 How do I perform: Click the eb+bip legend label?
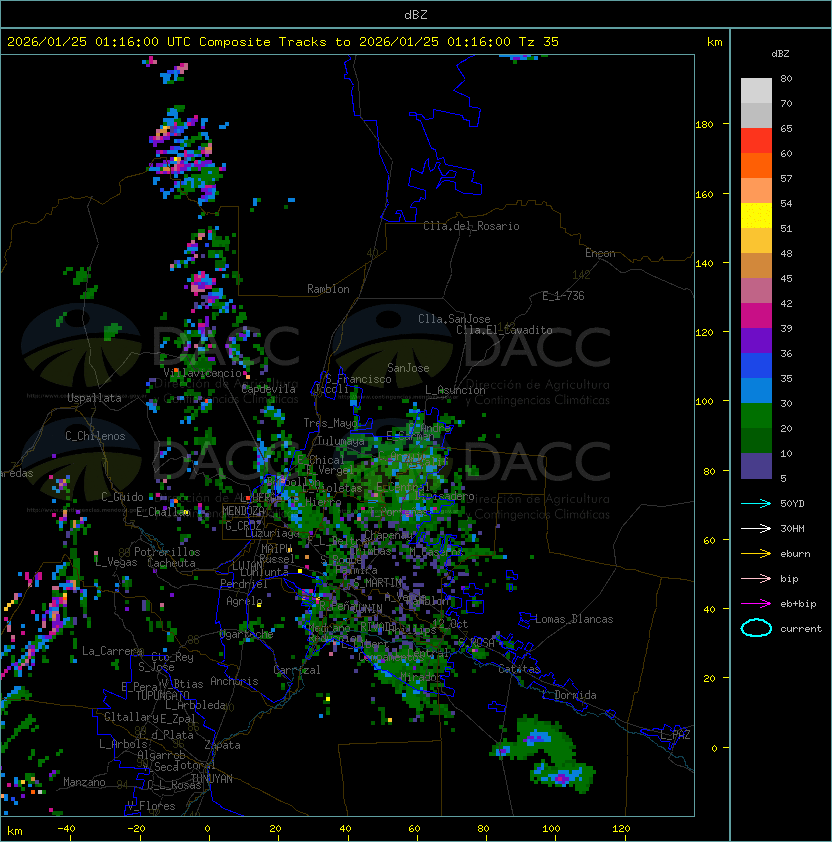coord(798,604)
